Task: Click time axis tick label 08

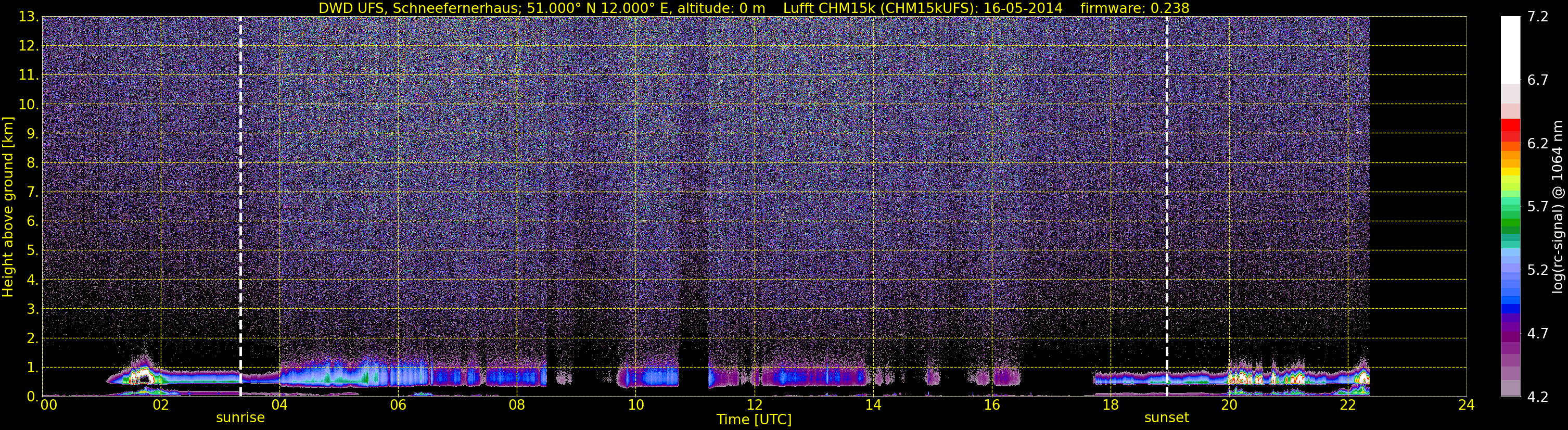Action: click(517, 405)
